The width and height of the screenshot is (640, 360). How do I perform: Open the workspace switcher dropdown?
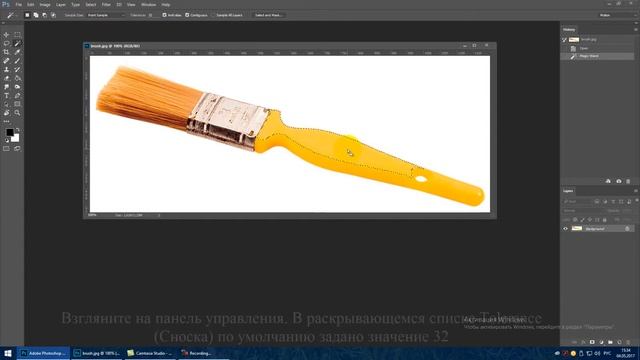(x=617, y=15)
